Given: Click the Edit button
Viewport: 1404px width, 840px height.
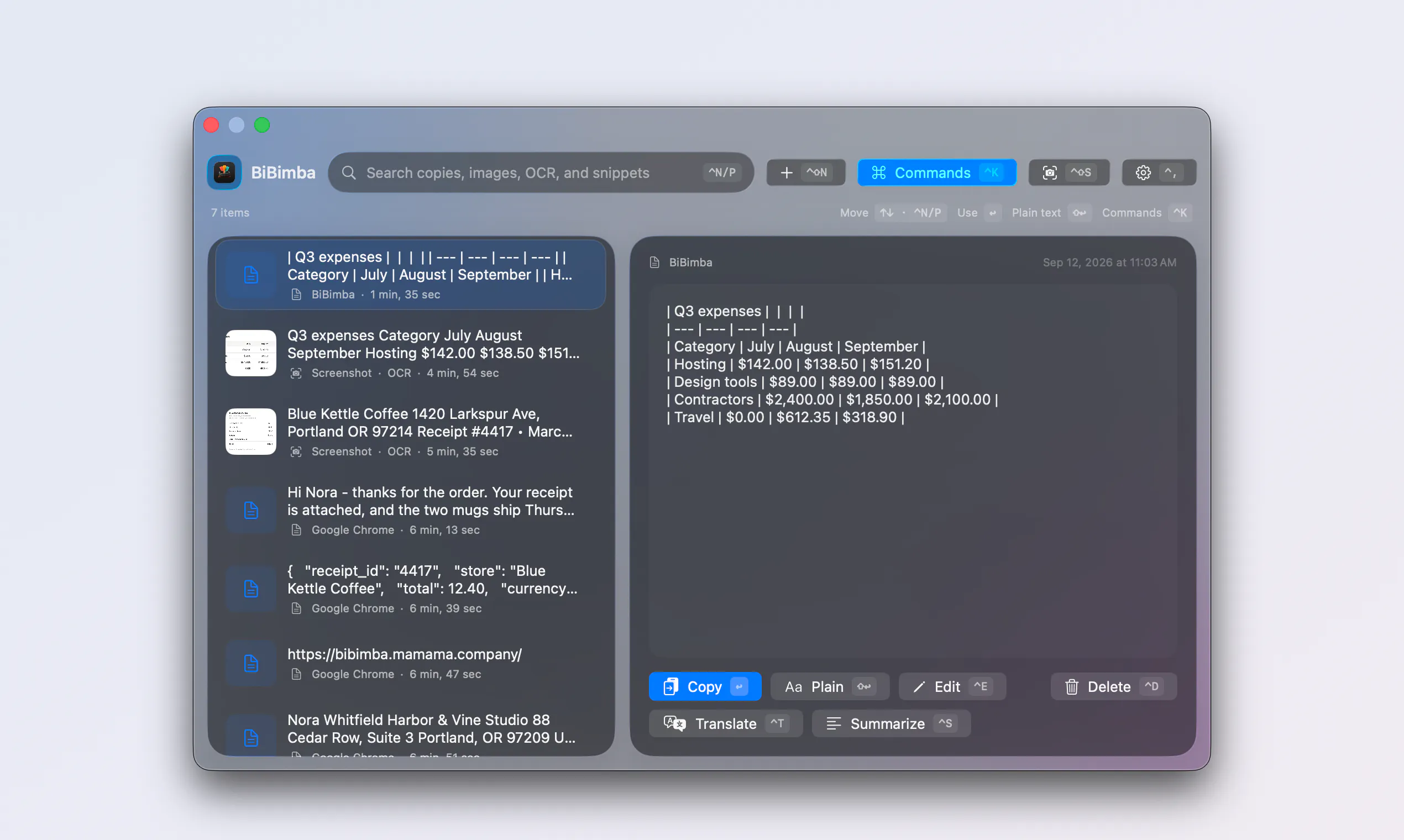Looking at the screenshot, I should tap(952, 686).
